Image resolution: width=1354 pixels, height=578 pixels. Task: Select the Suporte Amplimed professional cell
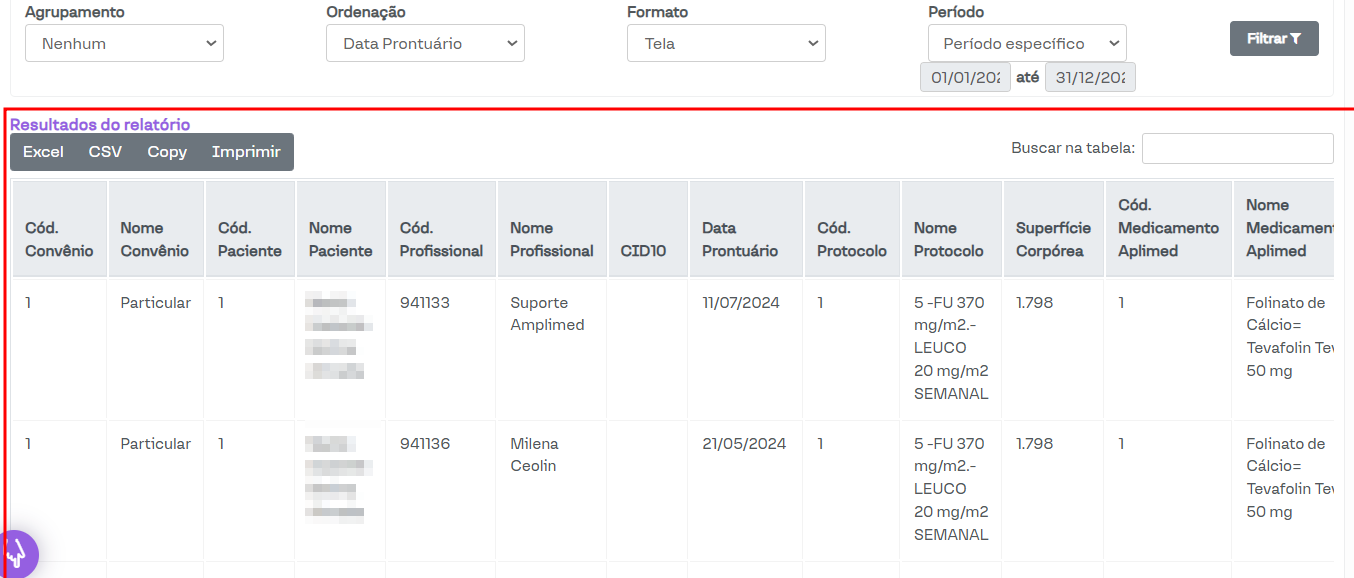(x=547, y=314)
